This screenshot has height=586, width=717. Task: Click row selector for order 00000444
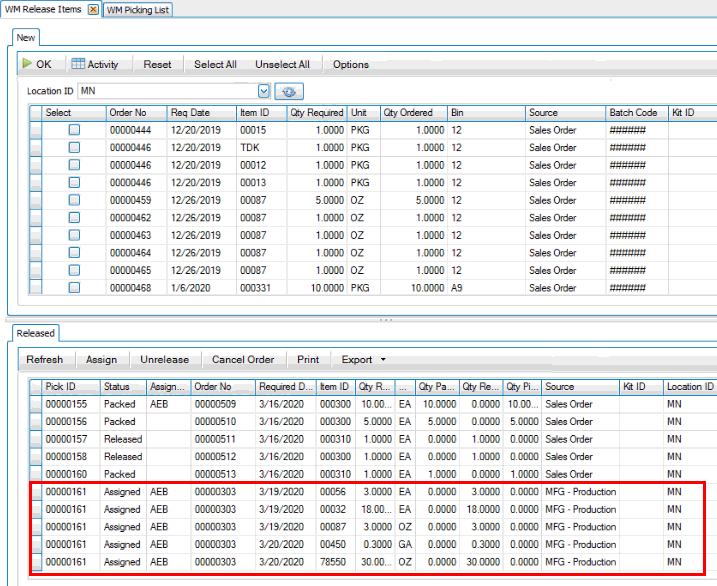(36, 130)
